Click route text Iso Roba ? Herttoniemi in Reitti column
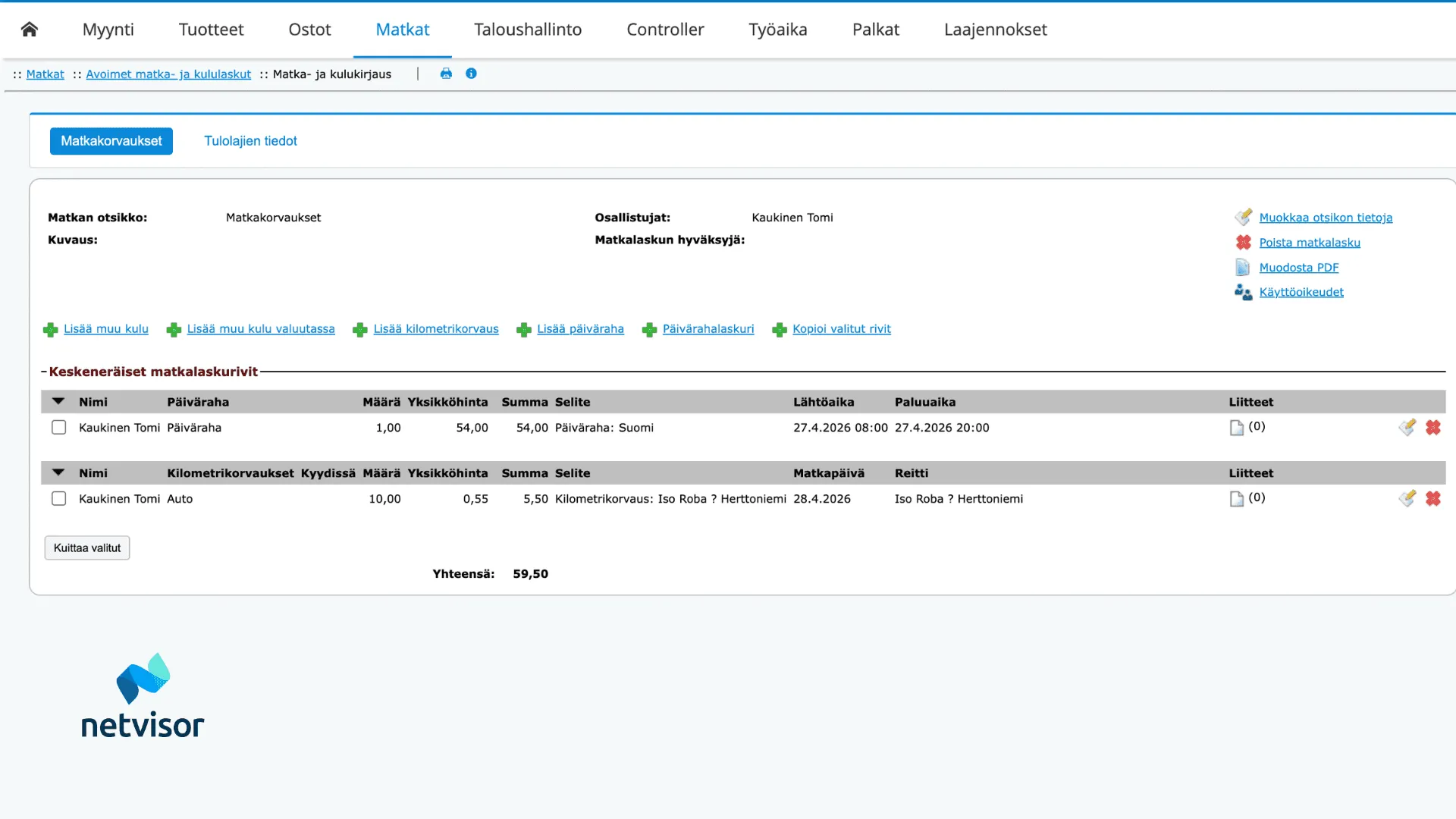The width and height of the screenshot is (1456, 819). pyautogui.click(x=959, y=499)
